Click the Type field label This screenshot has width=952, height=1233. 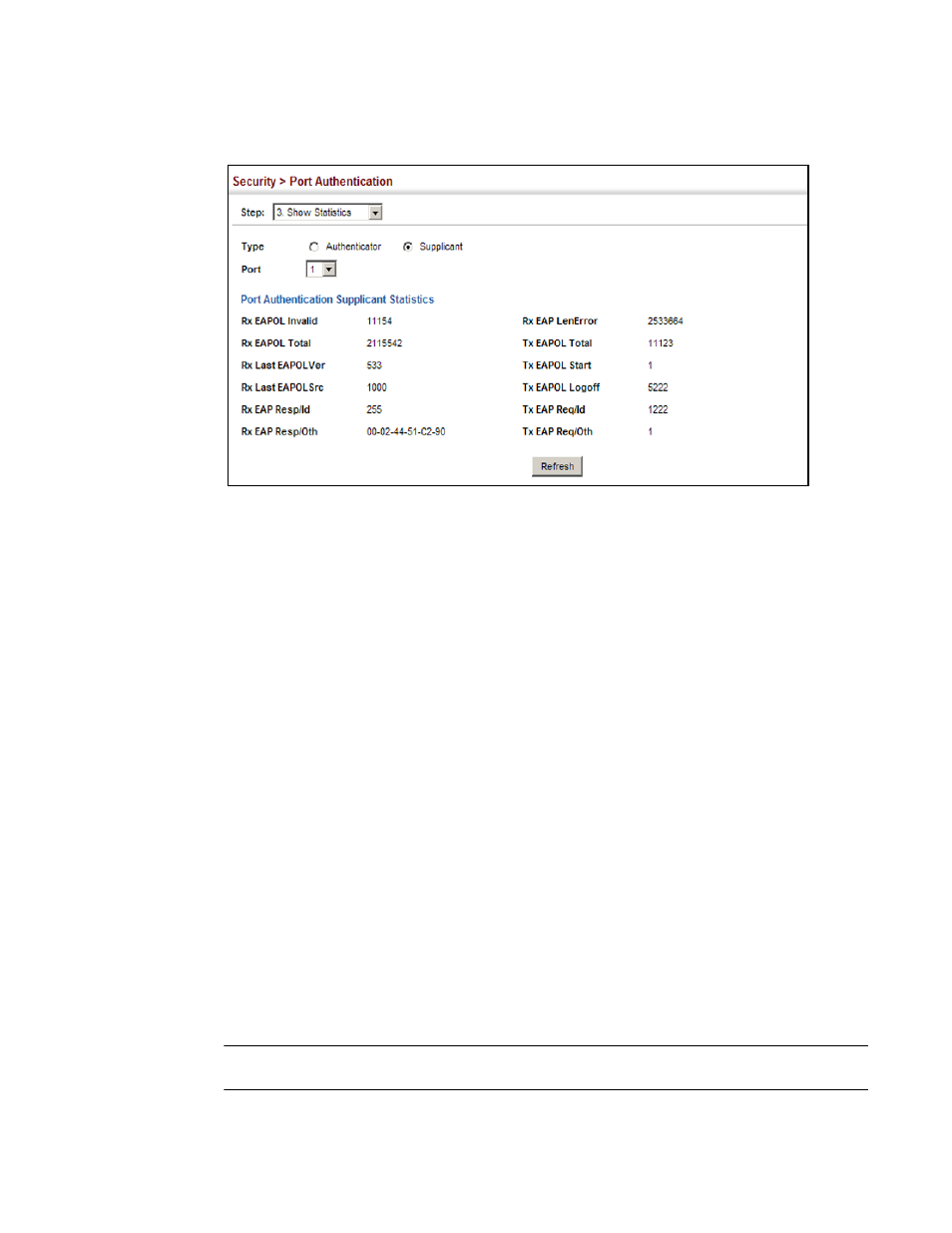click(252, 247)
